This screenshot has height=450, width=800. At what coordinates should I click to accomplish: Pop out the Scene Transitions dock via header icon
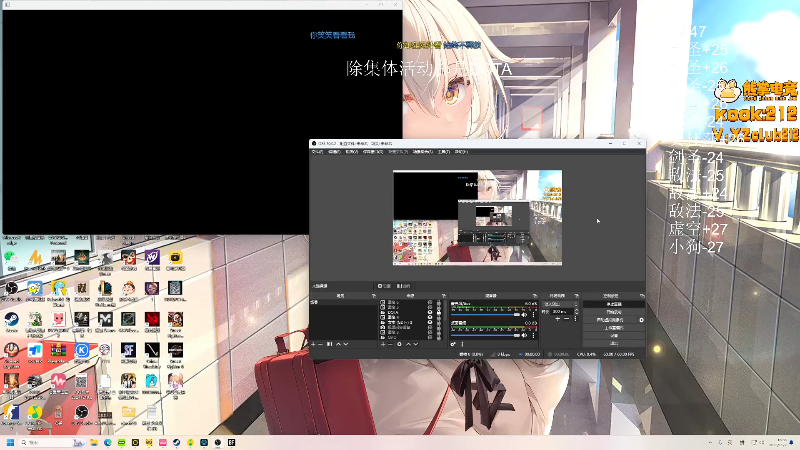tap(577, 296)
